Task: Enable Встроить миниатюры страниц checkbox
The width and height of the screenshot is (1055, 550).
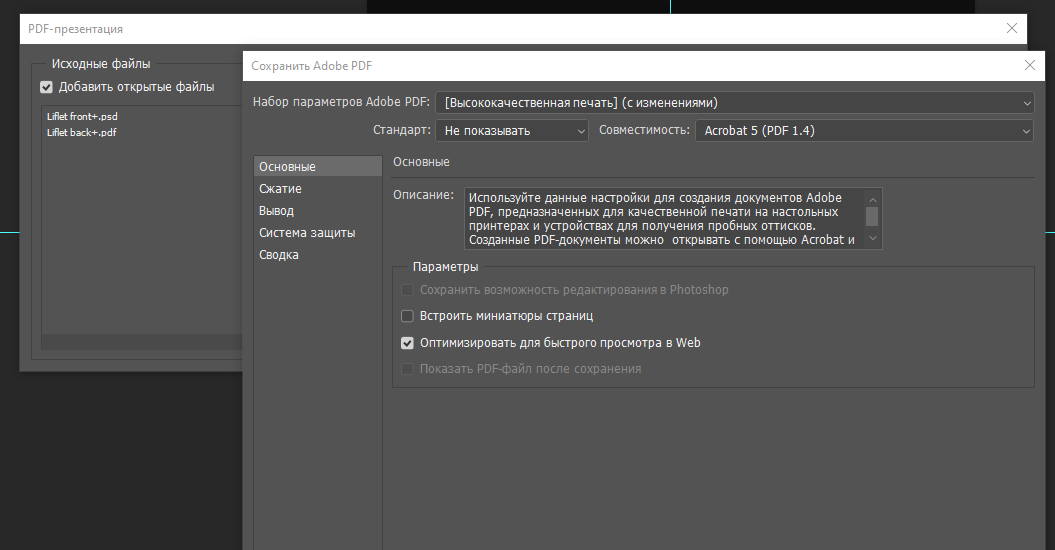Action: pyautogui.click(x=407, y=316)
